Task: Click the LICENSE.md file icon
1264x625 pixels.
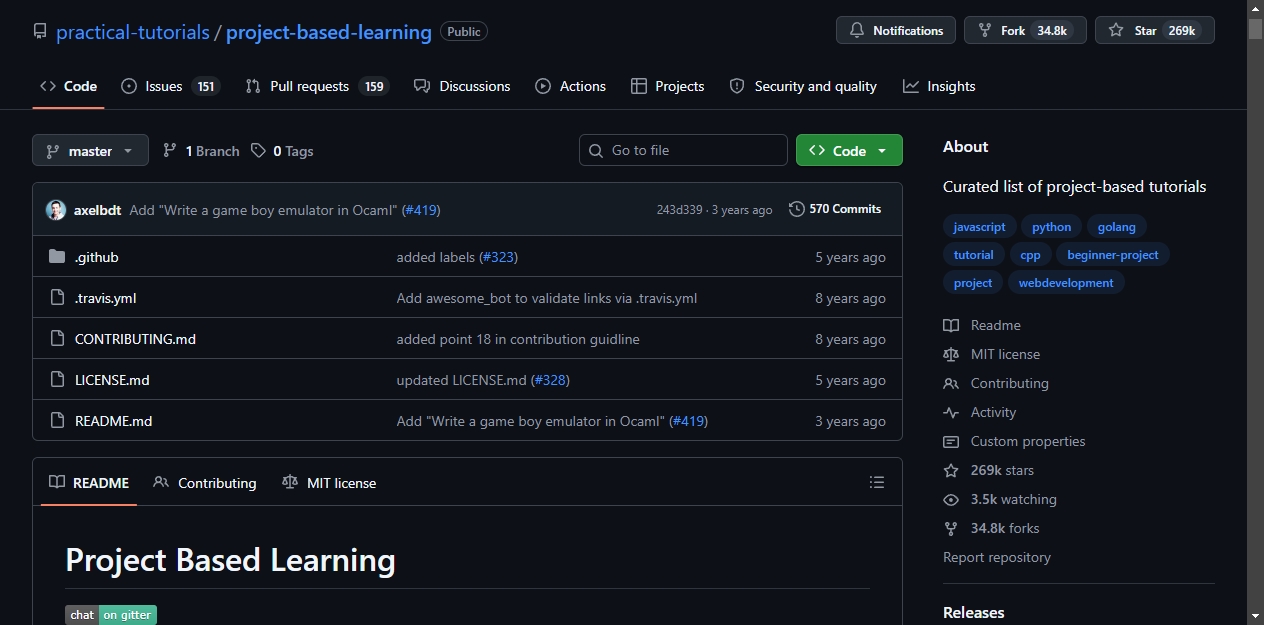Action: click(x=57, y=380)
